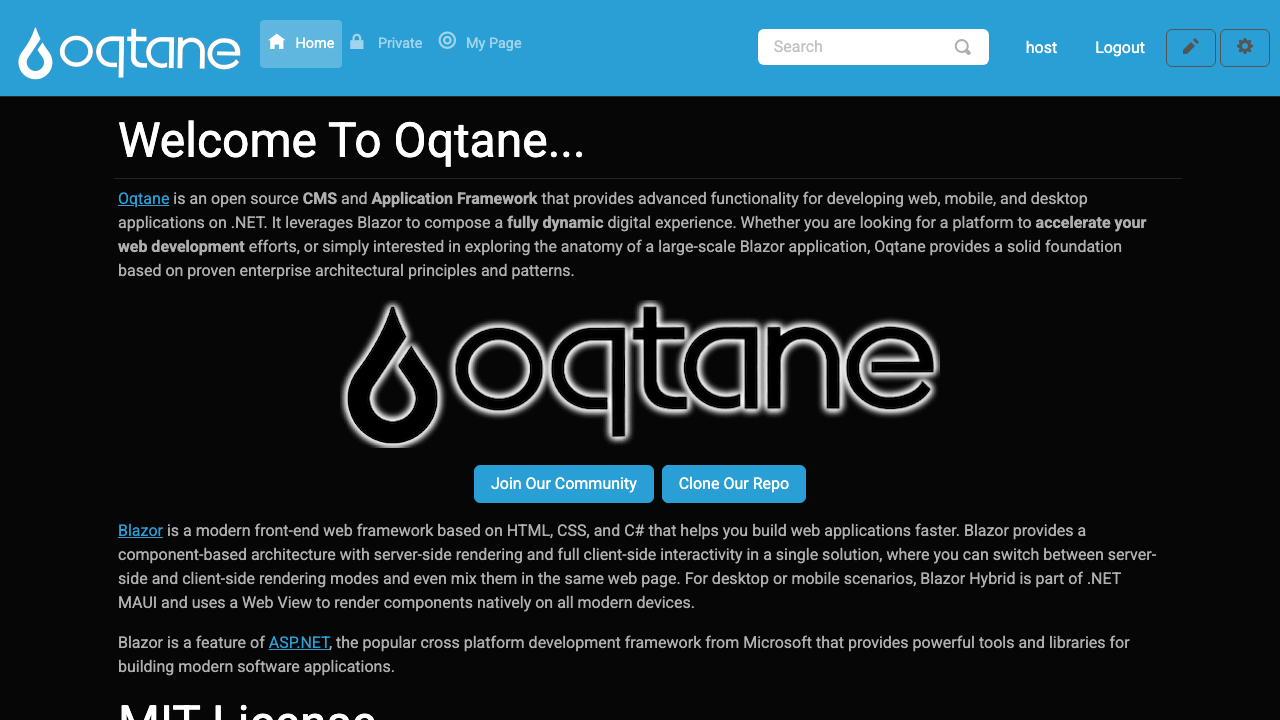Click the Join Our Community button
The height and width of the screenshot is (720, 1280).
[564, 484]
